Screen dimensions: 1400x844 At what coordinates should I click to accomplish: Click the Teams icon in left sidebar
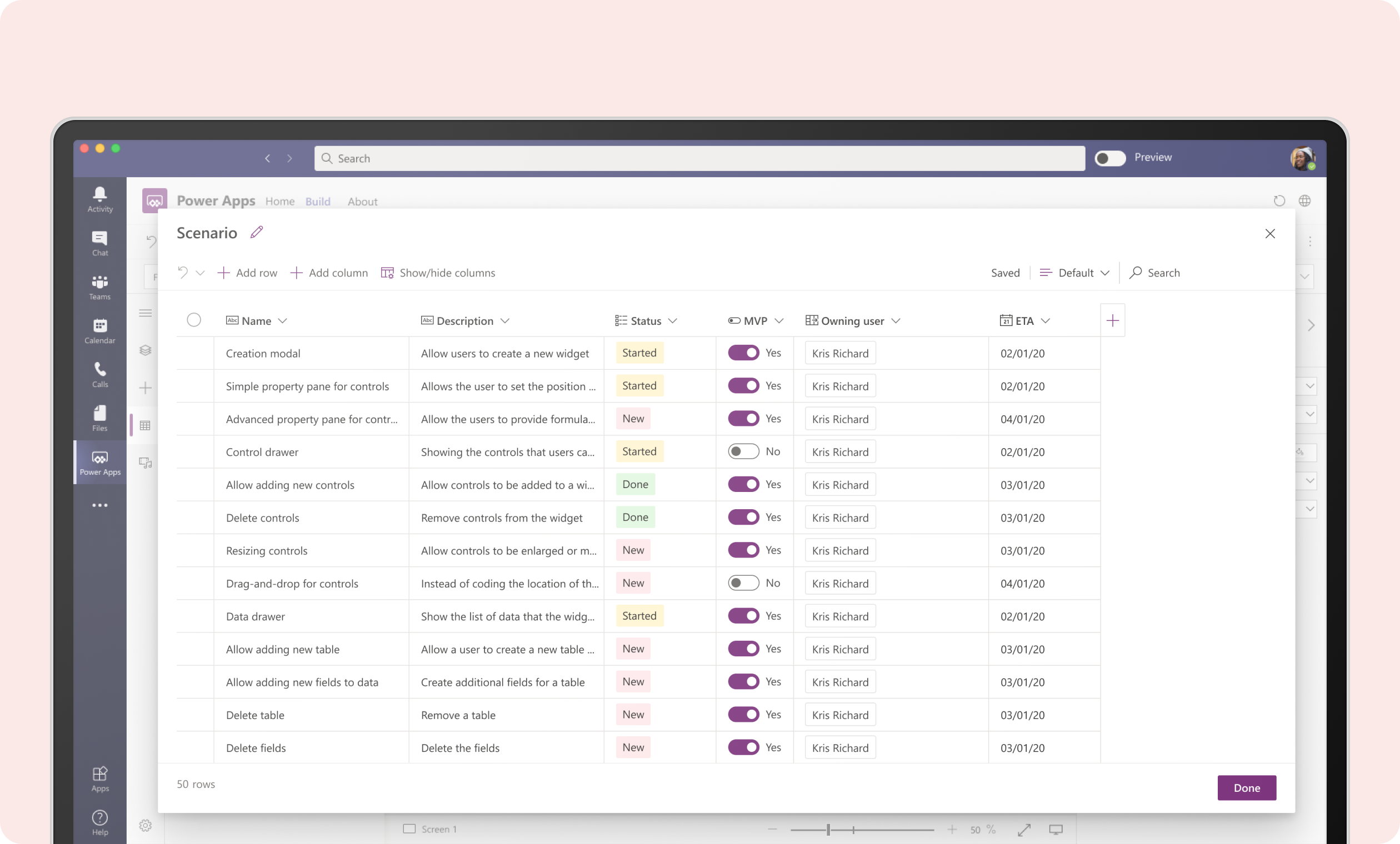(x=99, y=284)
